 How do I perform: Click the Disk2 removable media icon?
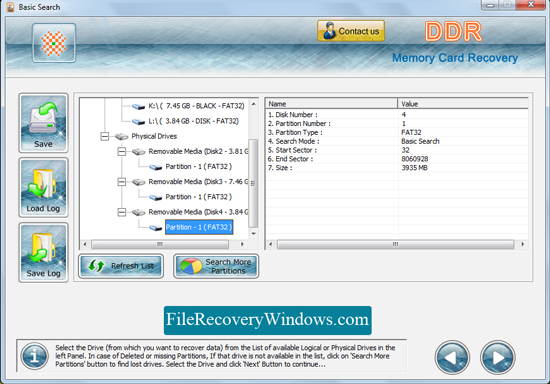click(139, 152)
